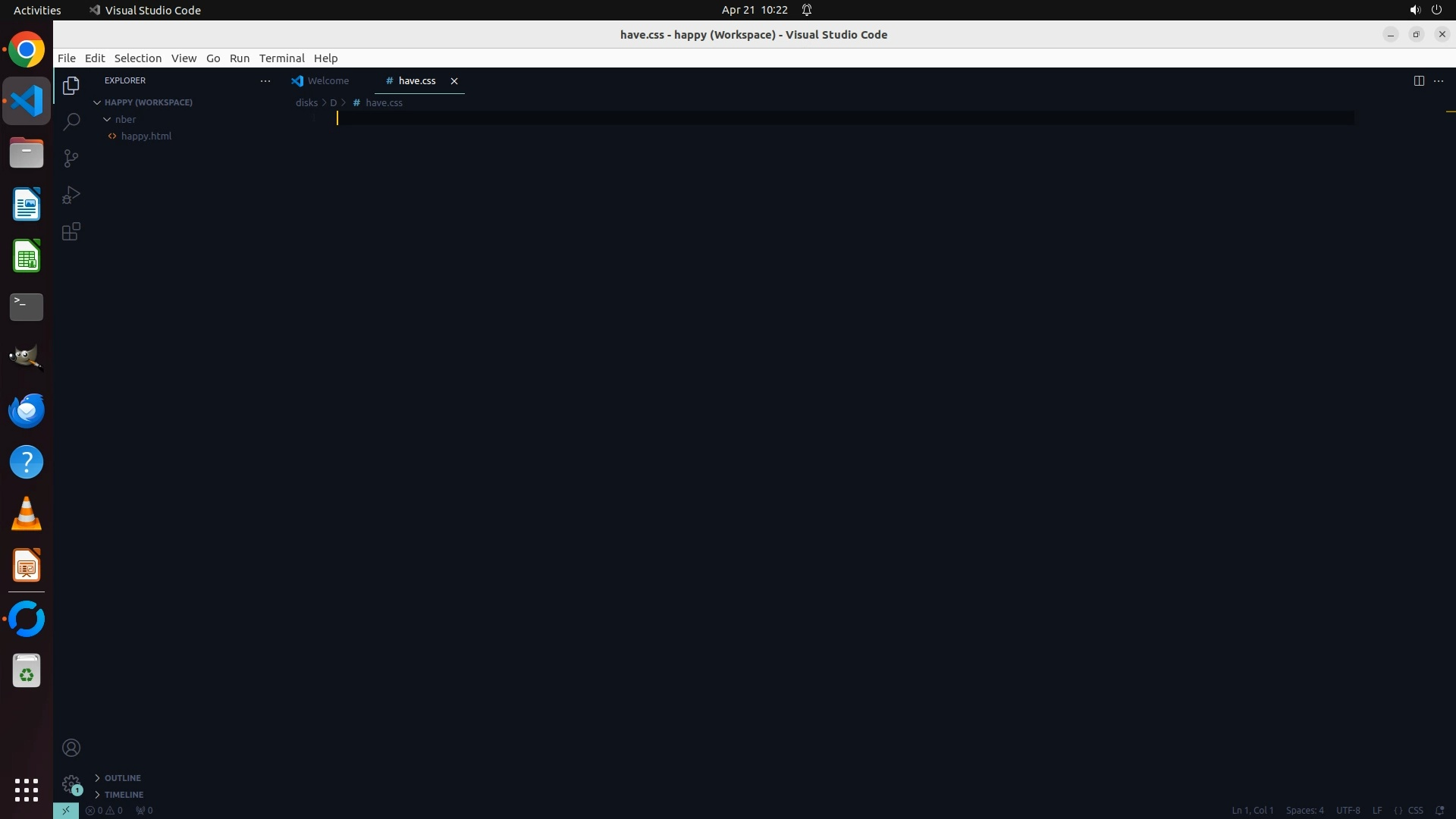Click the CSS language mode button
The image size is (1456, 819).
pos(1414,810)
